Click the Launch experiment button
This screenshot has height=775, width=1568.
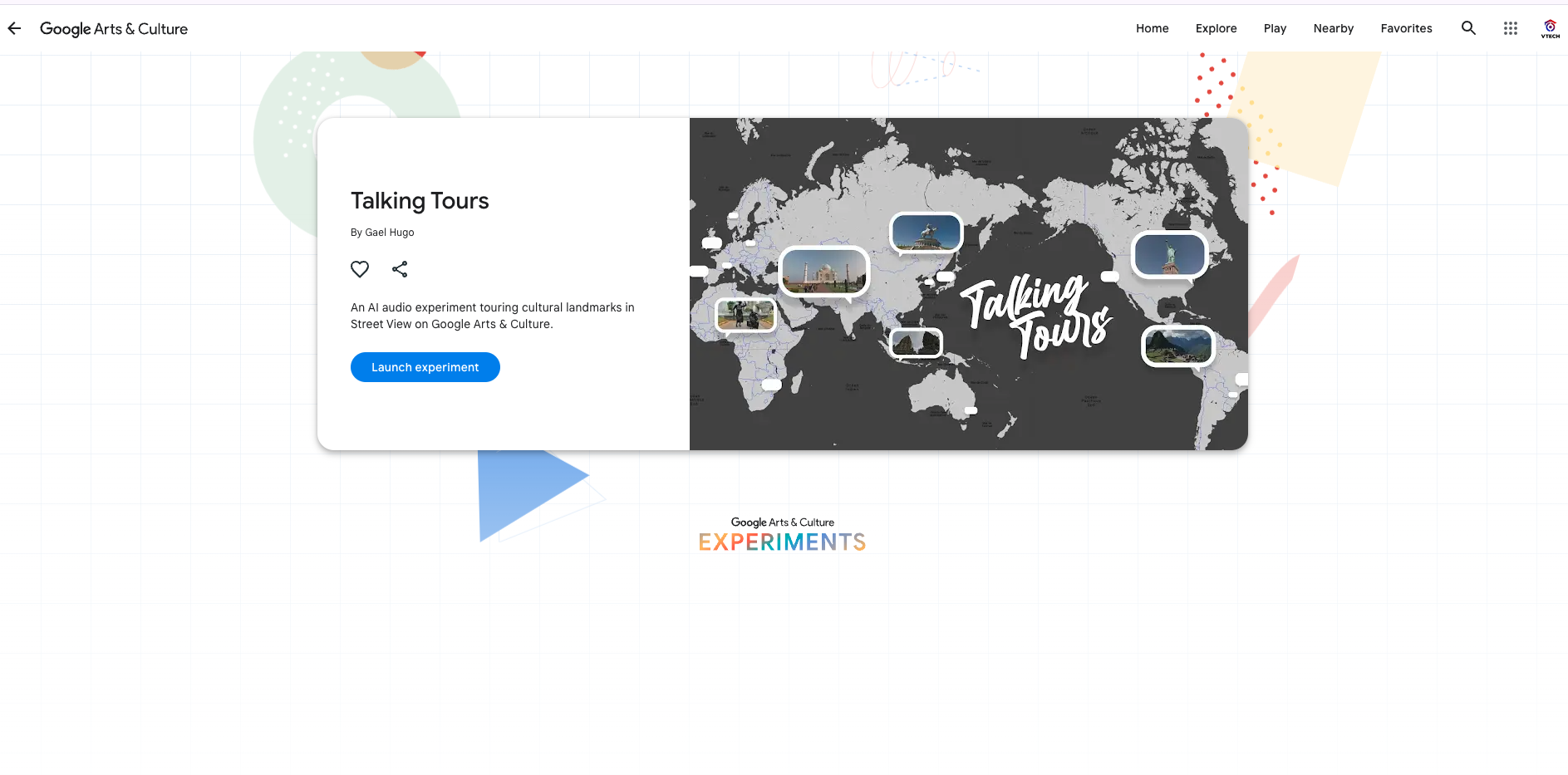[x=425, y=367]
